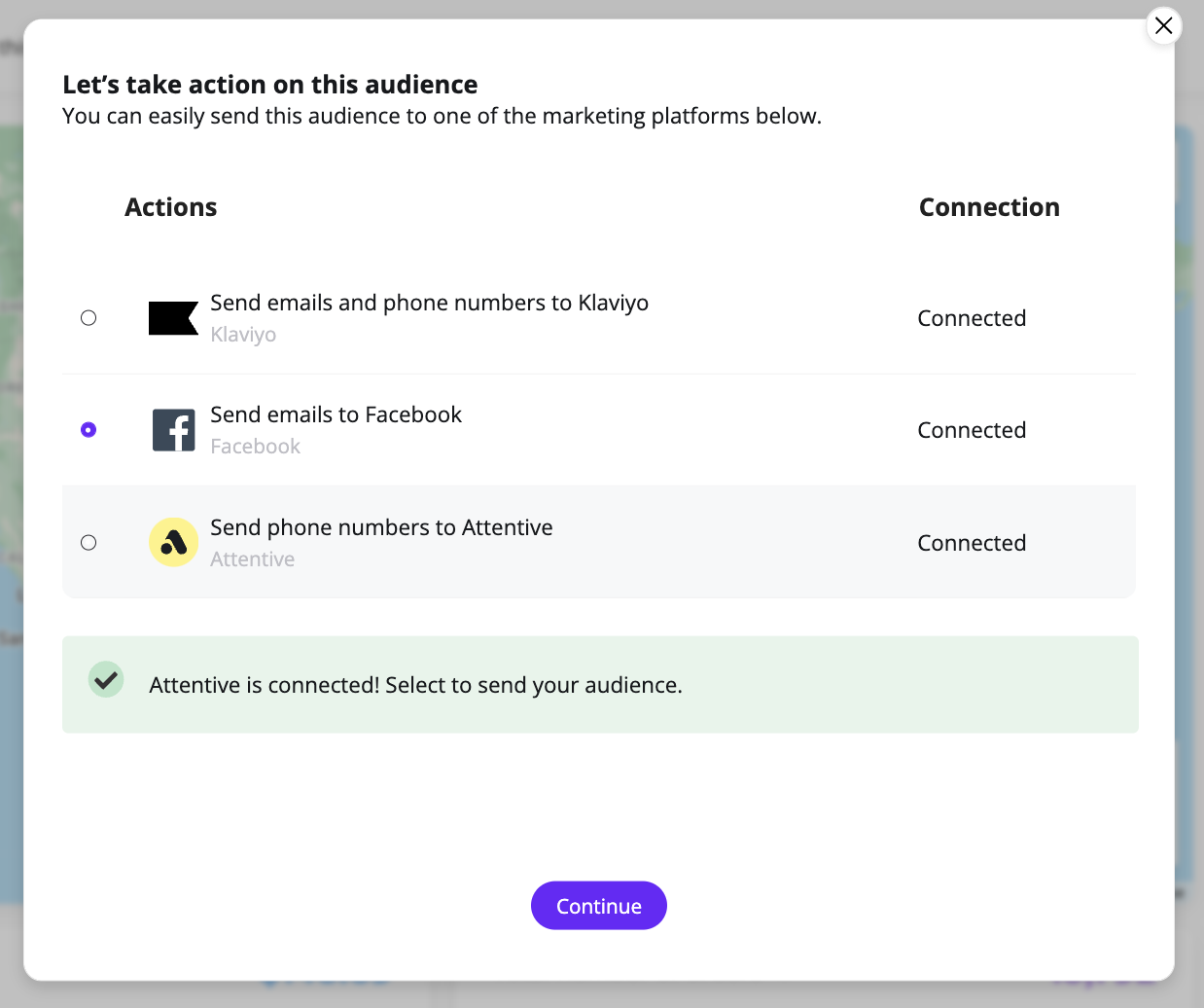
Task: Click the gray Klaviyo subtitle text
Action: [x=243, y=335]
